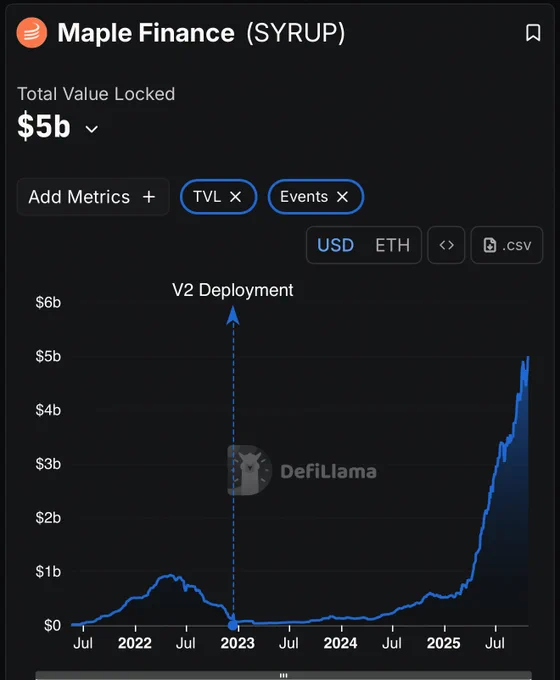Click the $3b y-axis label
Screen dimensions: 560x680
tap(48, 464)
